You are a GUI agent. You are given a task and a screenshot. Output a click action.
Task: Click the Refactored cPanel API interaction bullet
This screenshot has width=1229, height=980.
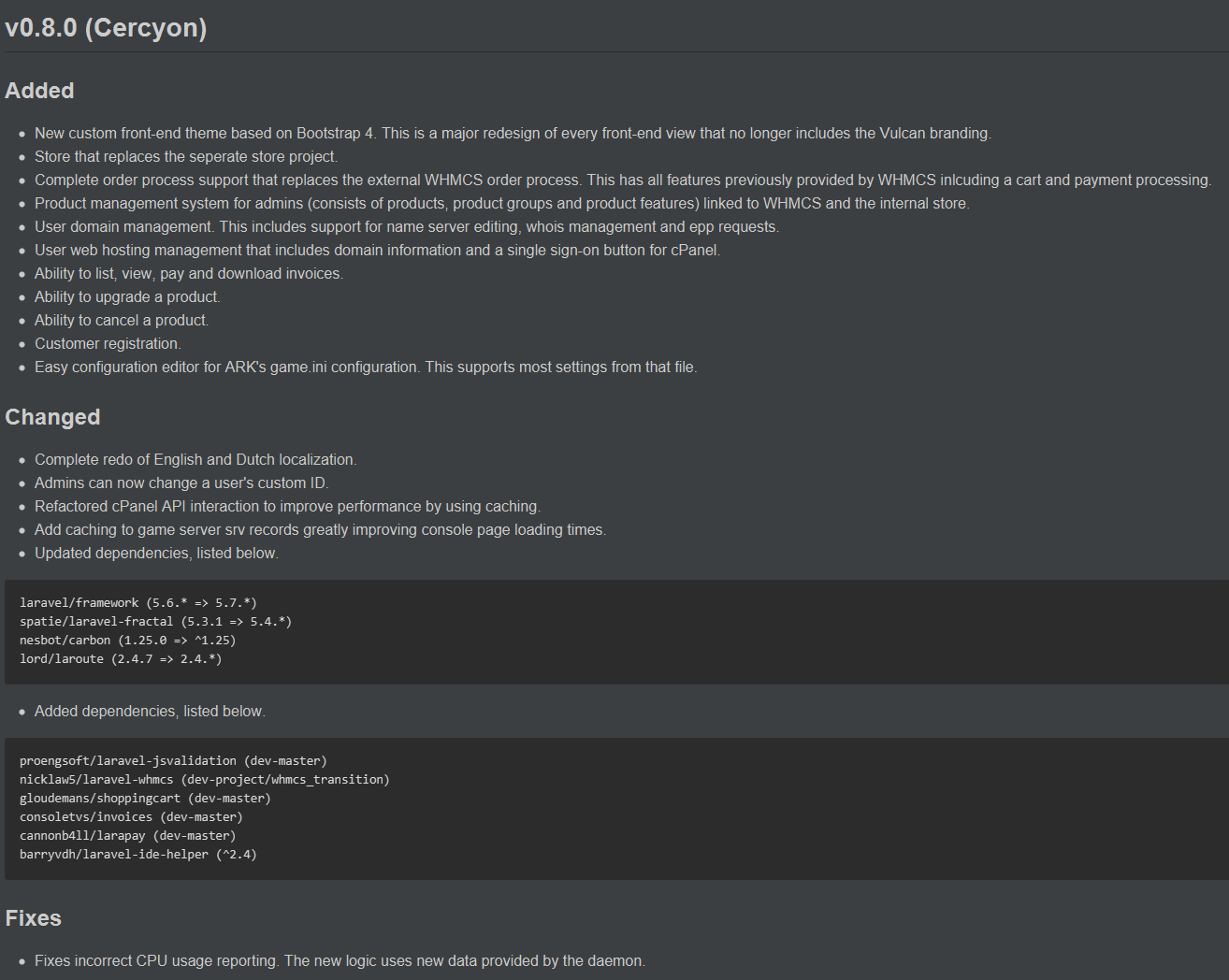[x=287, y=507]
